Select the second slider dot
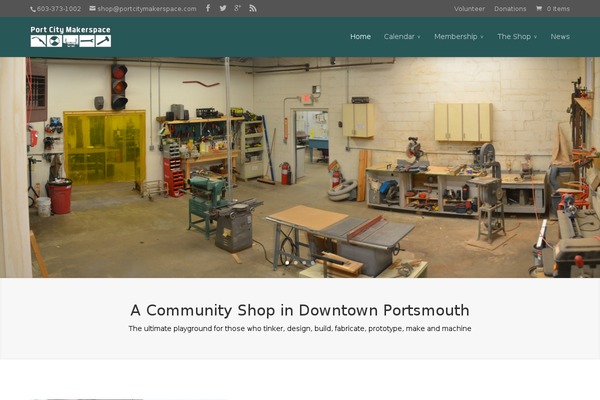 coord(296,262)
